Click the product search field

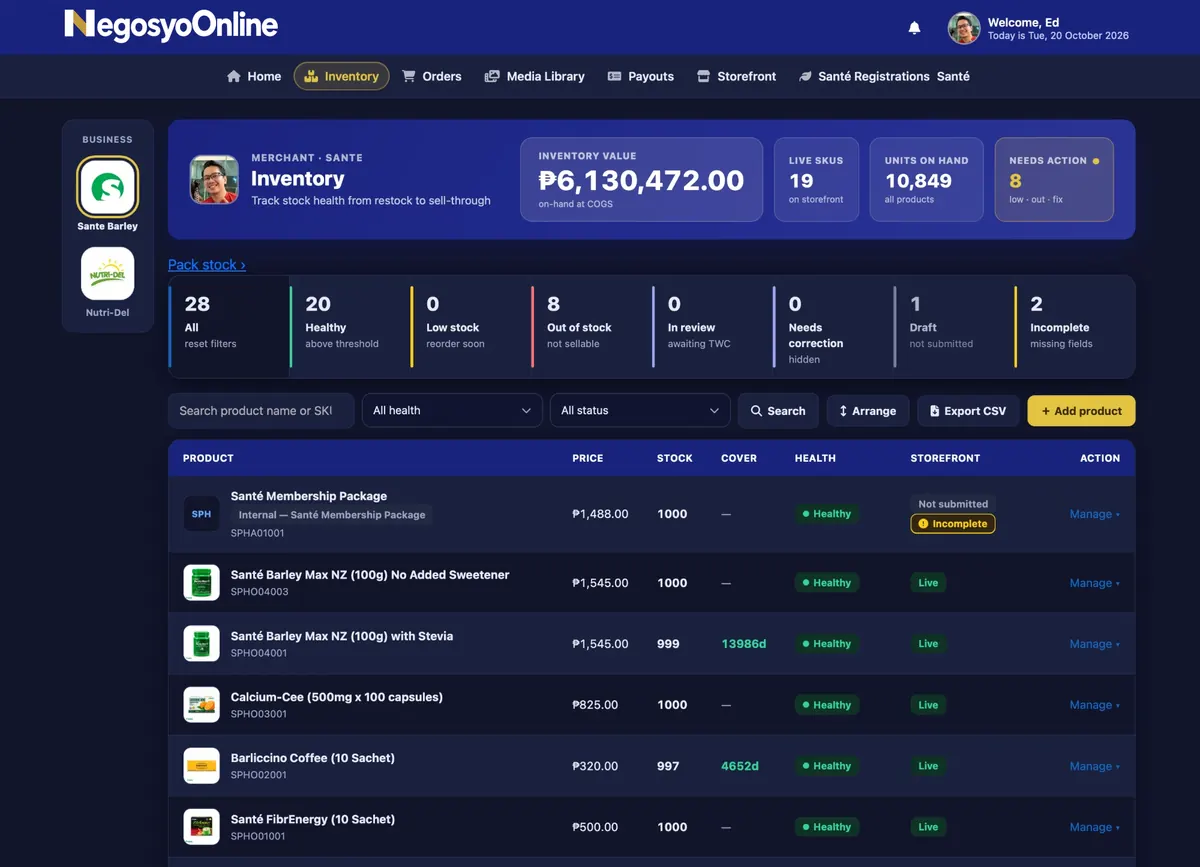tap(261, 410)
